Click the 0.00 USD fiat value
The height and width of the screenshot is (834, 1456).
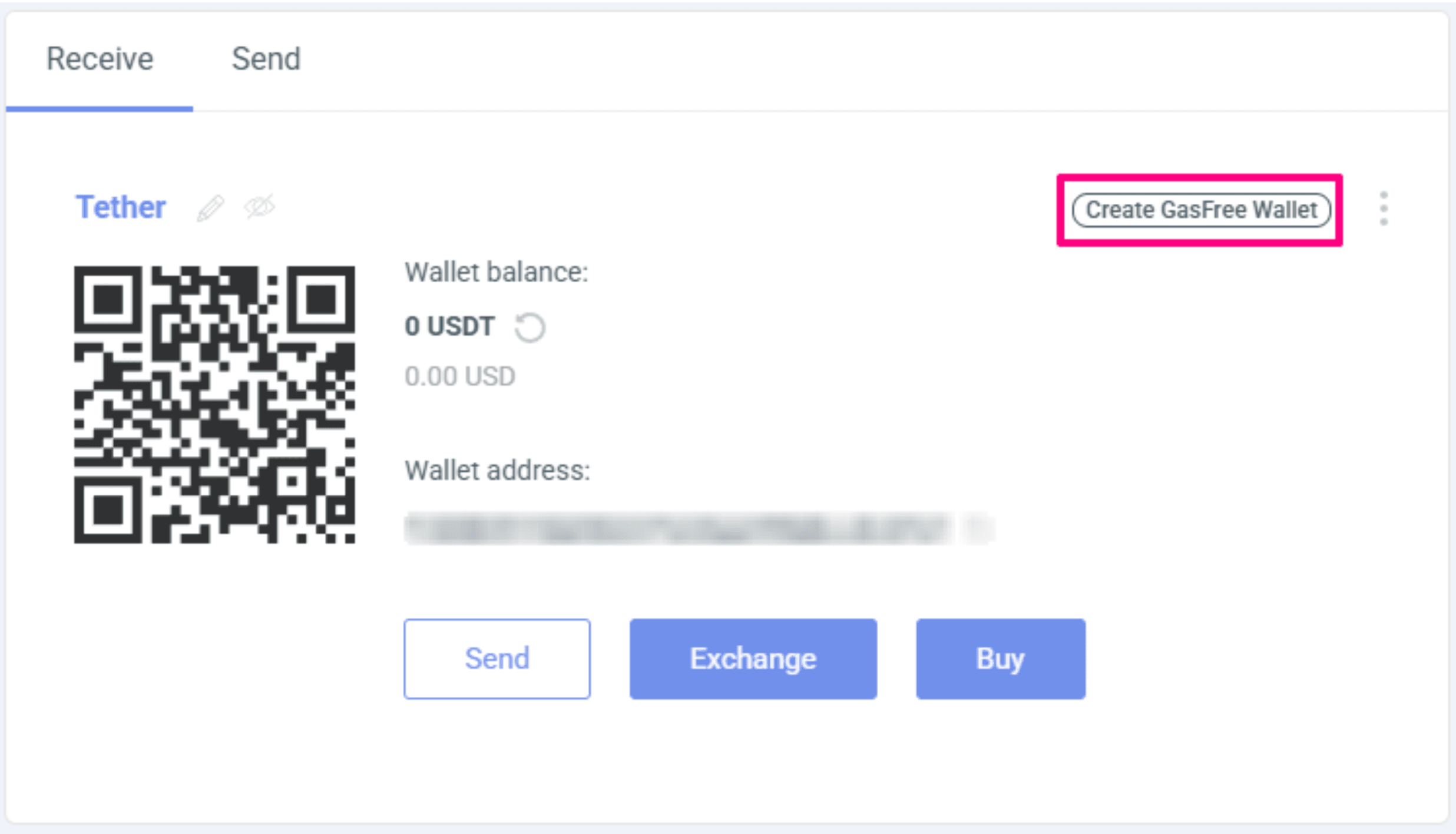[x=460, y=376]
